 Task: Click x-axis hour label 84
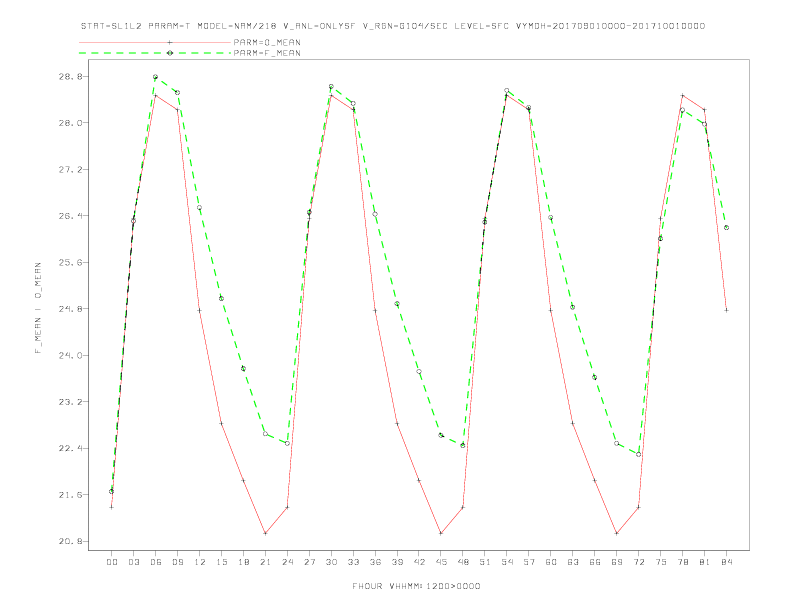[726, 562]
